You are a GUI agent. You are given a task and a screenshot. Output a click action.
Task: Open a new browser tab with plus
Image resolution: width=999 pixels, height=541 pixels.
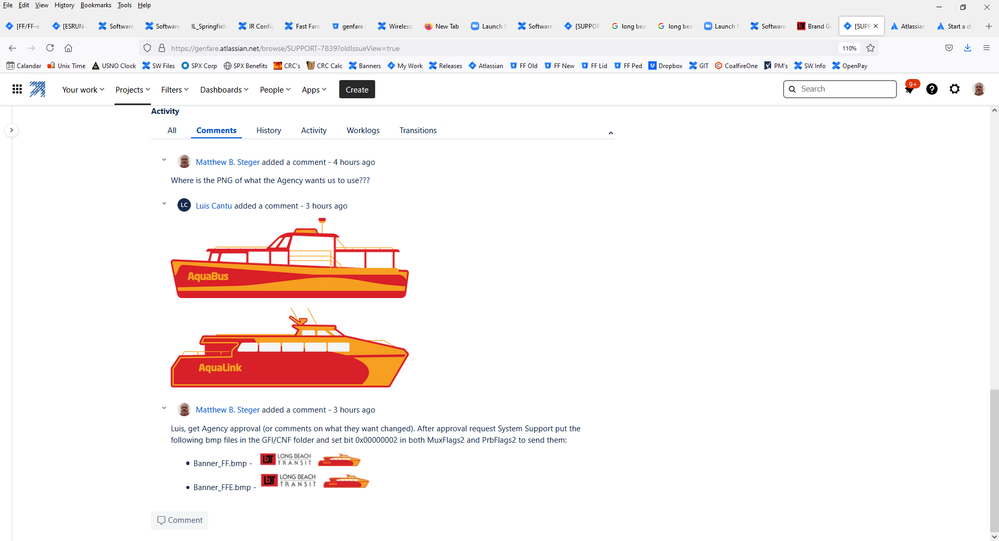988,26
